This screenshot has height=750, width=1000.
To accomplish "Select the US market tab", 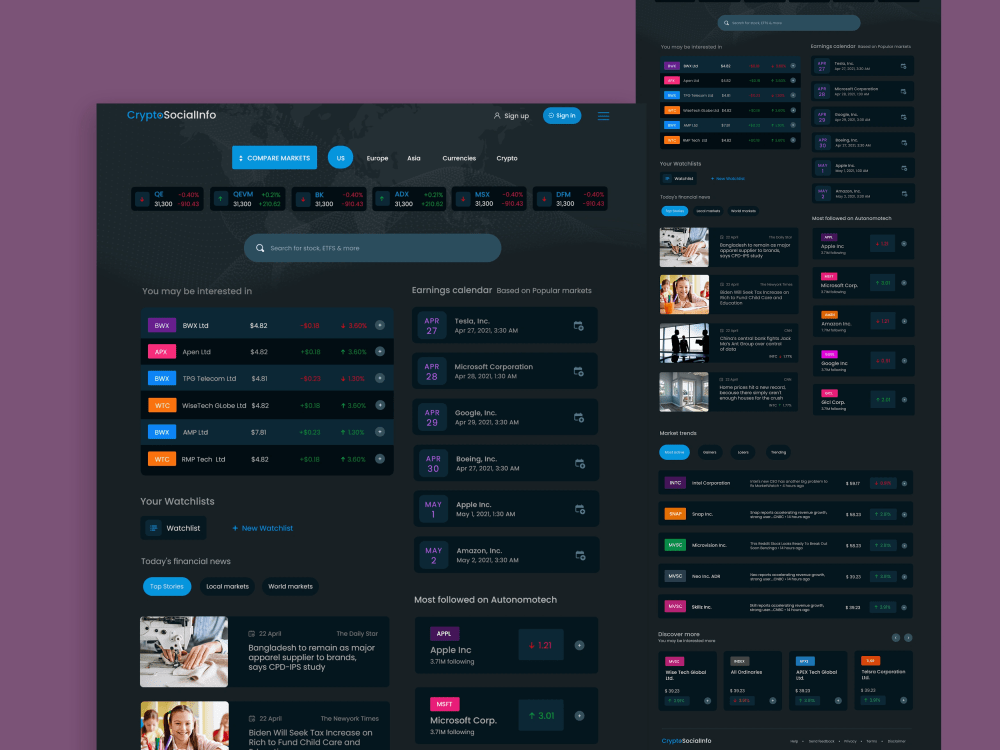I will [x=341, y=158].
